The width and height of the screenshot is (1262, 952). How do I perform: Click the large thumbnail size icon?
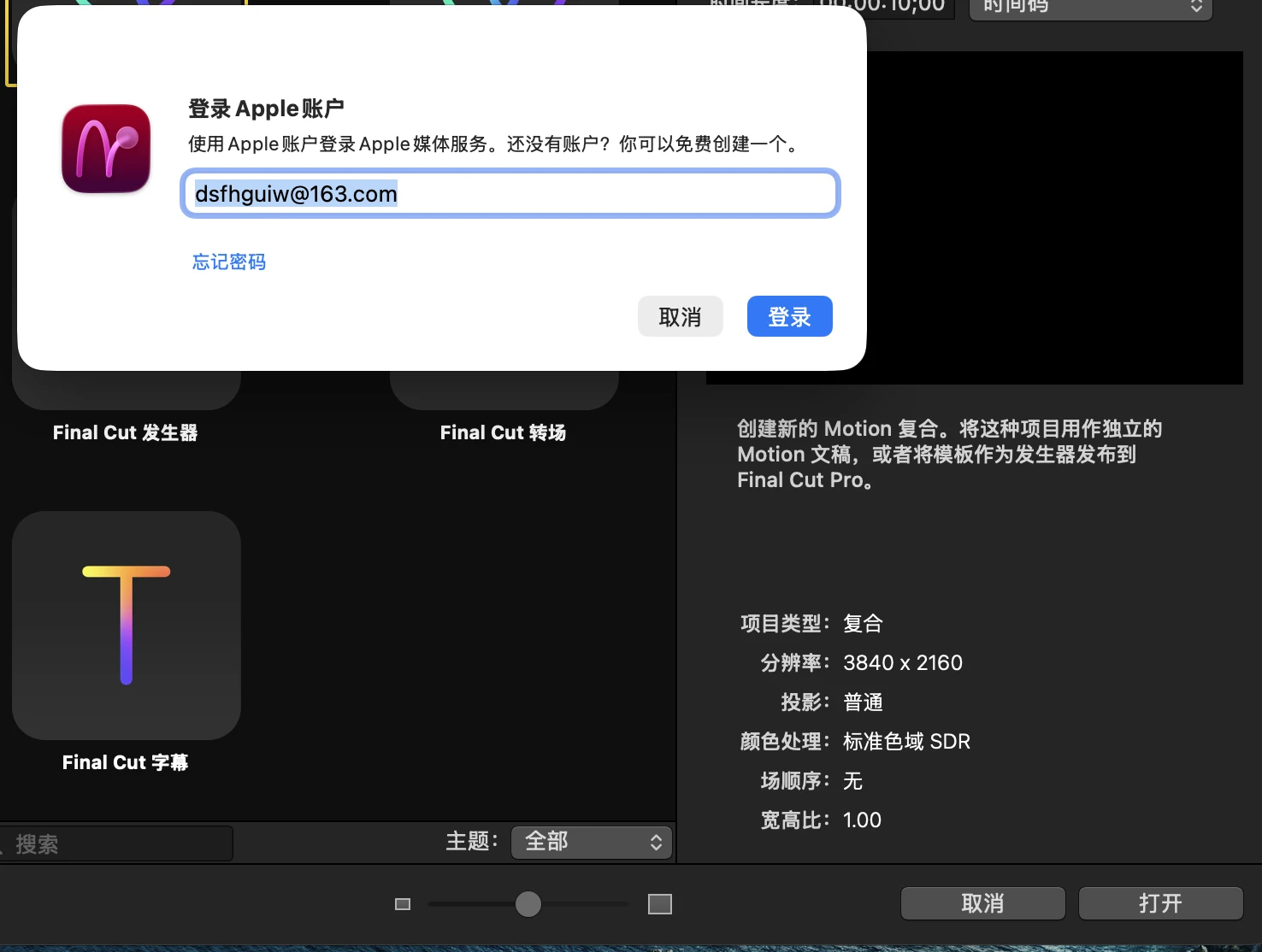coord(660,904)
